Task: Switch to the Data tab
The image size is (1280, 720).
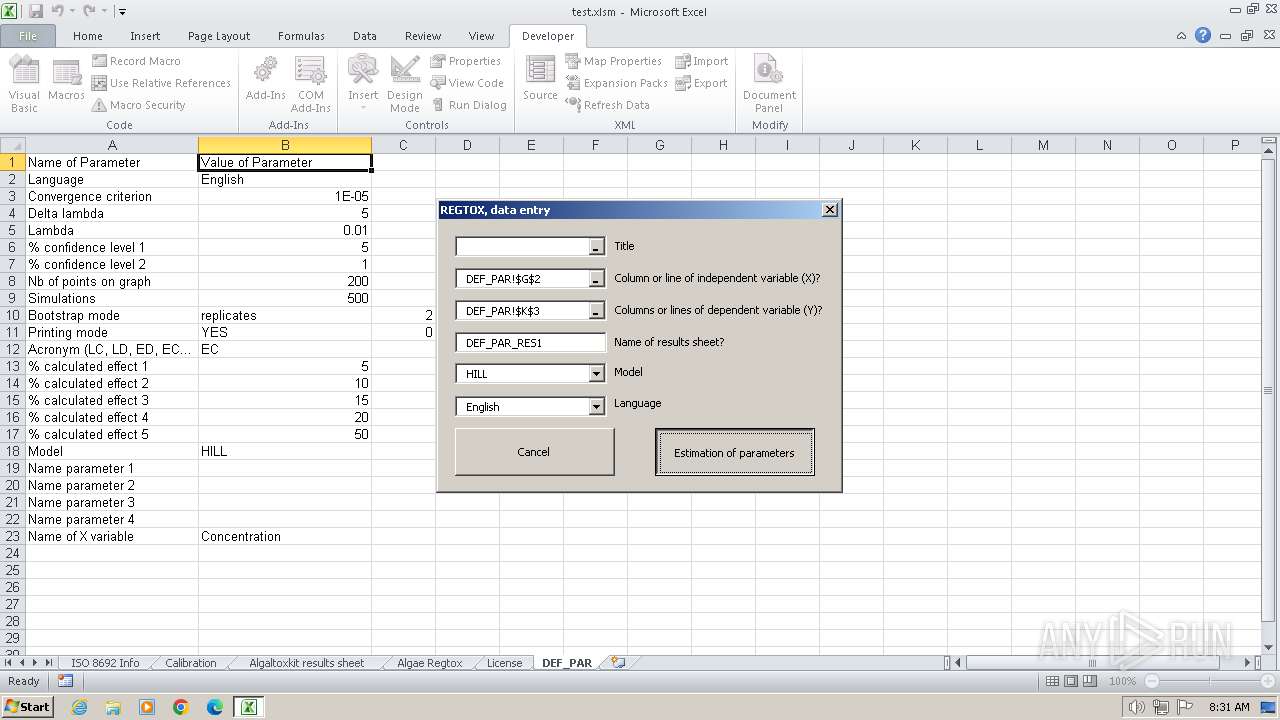Action: (x=365, y=36)
